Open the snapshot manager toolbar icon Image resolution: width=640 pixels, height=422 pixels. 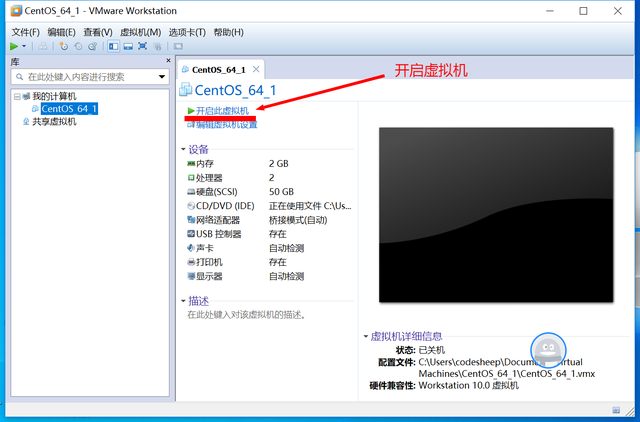coord(93,47)
